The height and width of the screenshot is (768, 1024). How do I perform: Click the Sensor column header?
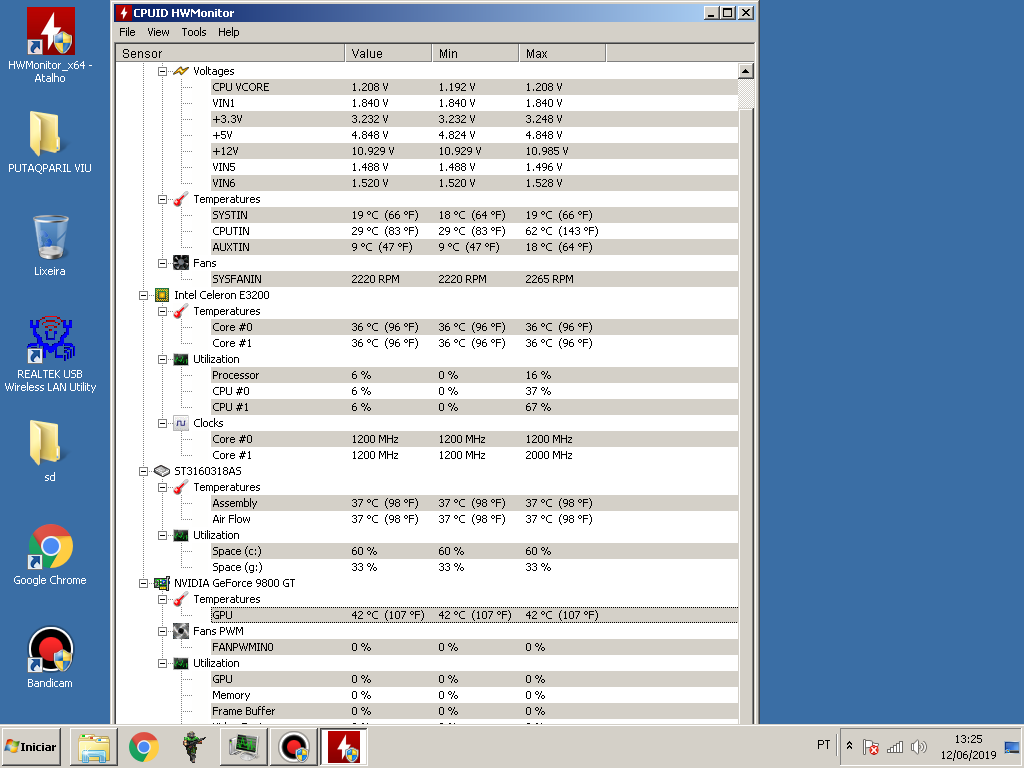click(231, 54)
